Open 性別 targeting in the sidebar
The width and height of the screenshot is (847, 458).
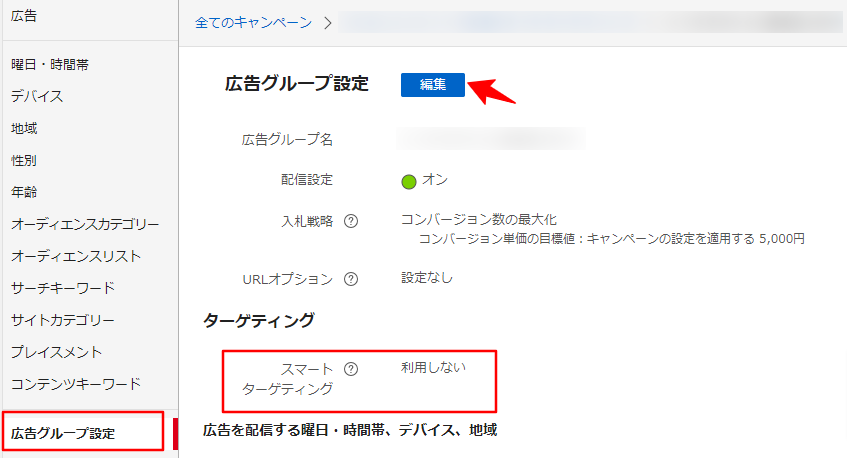[x=25, y=160]
